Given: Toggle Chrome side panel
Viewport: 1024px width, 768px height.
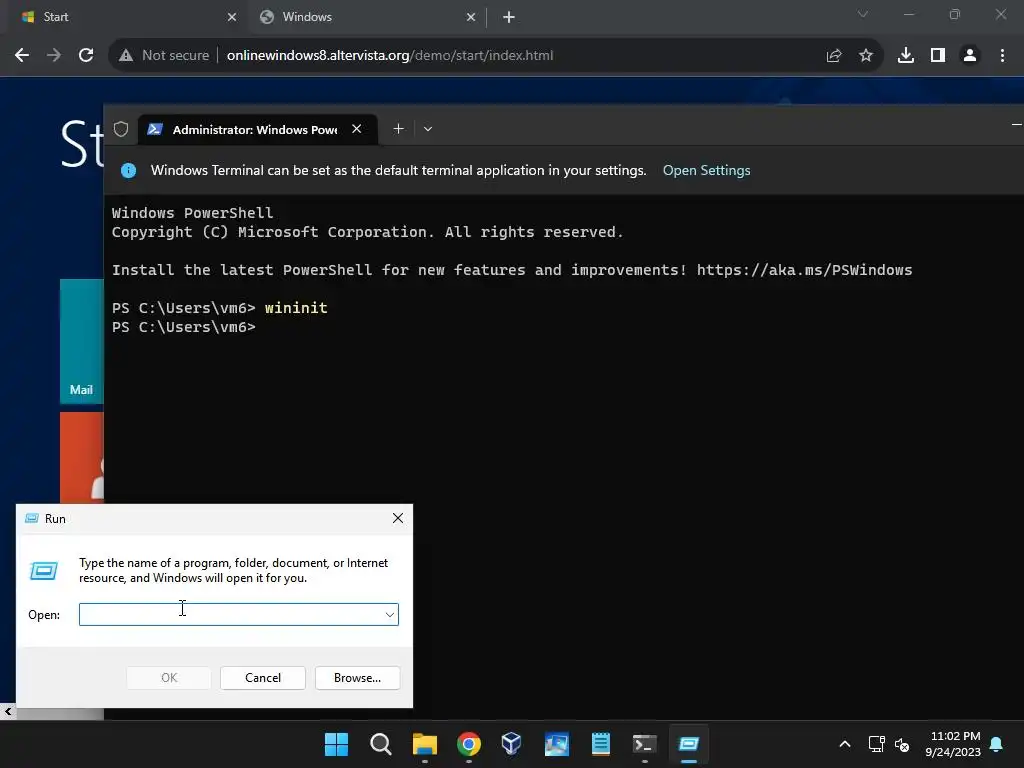Looking at the screenshot, I should click(x=938, y=56).
